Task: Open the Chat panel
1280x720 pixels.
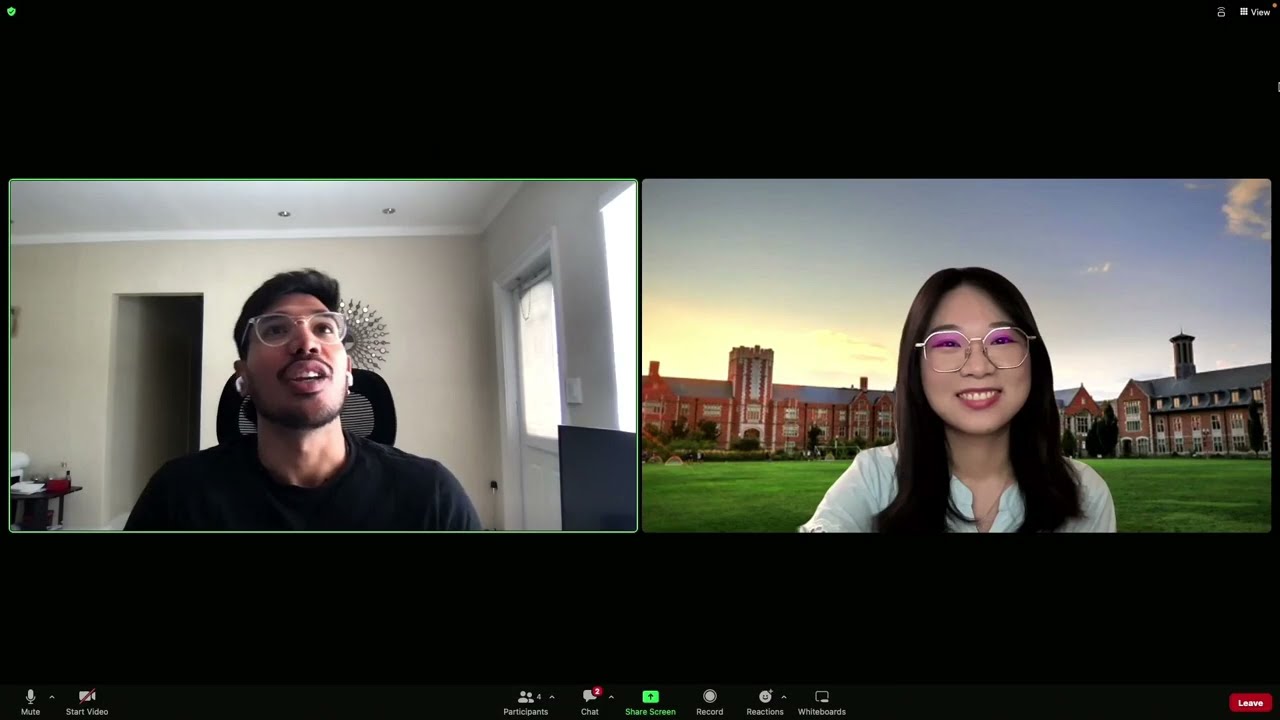Action: pos(590,702)
